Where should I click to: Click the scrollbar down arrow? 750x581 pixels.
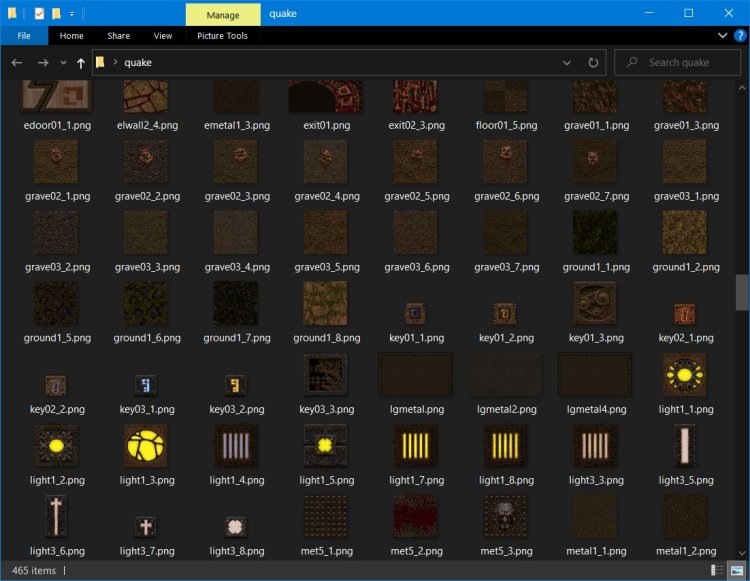(x=741, y=553)
